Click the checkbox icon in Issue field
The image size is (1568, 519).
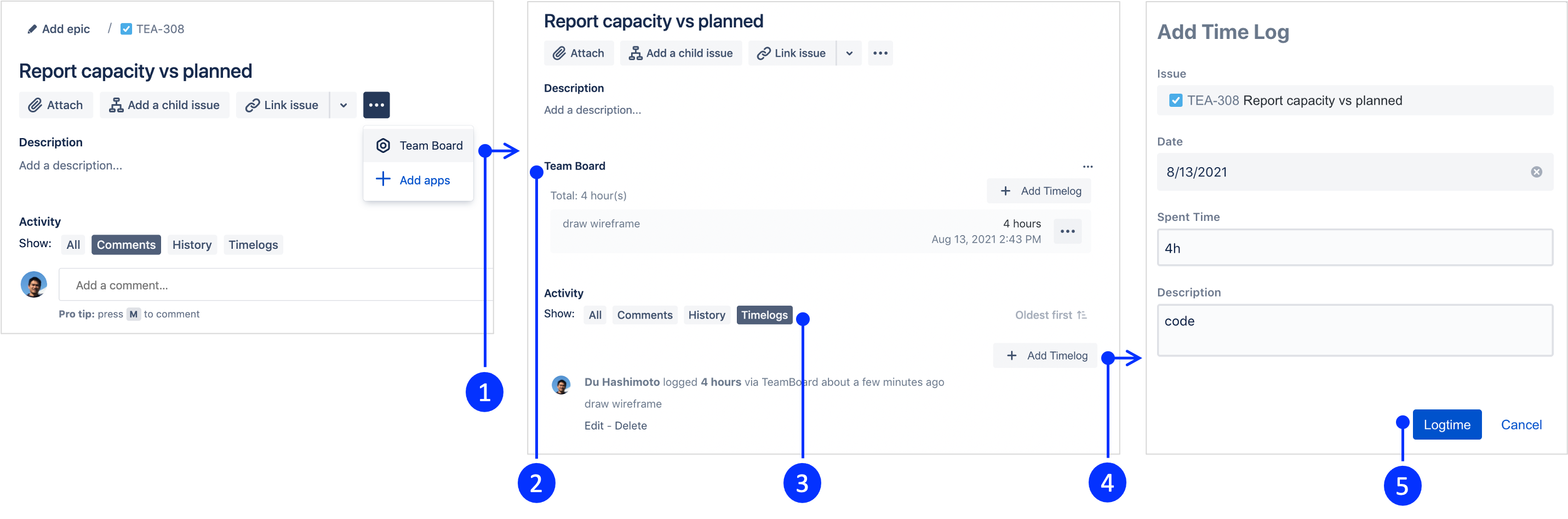(1175, 100)
